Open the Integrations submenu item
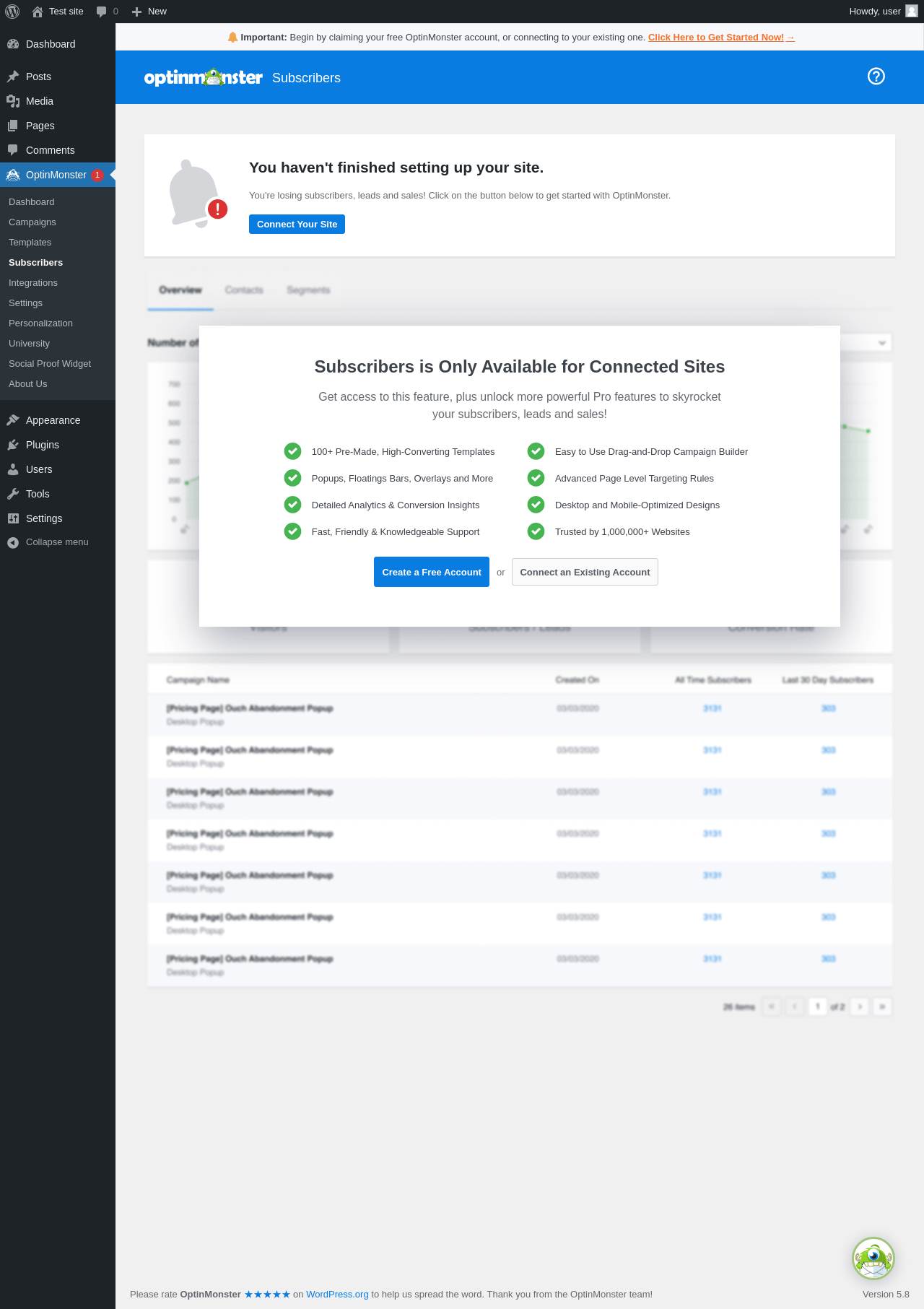This screenshot has width=924, height=1309. coord(33,283)
